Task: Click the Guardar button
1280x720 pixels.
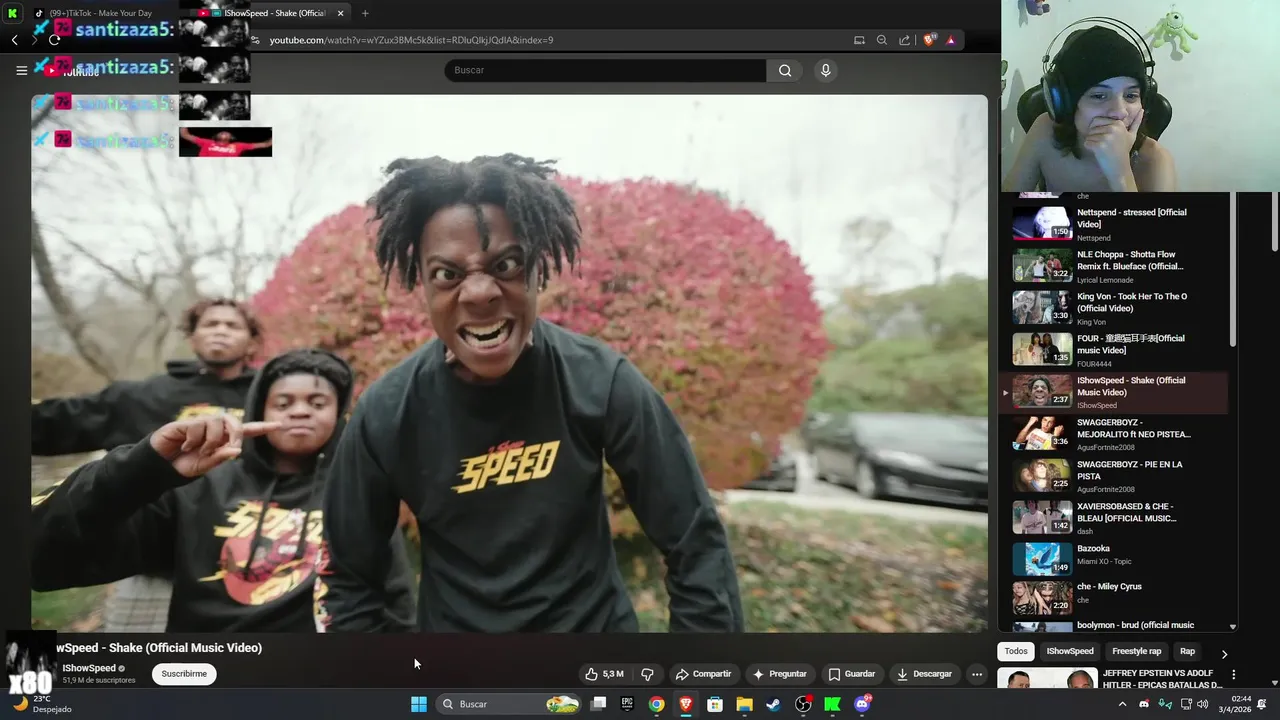Action: [x=852, y=674]
